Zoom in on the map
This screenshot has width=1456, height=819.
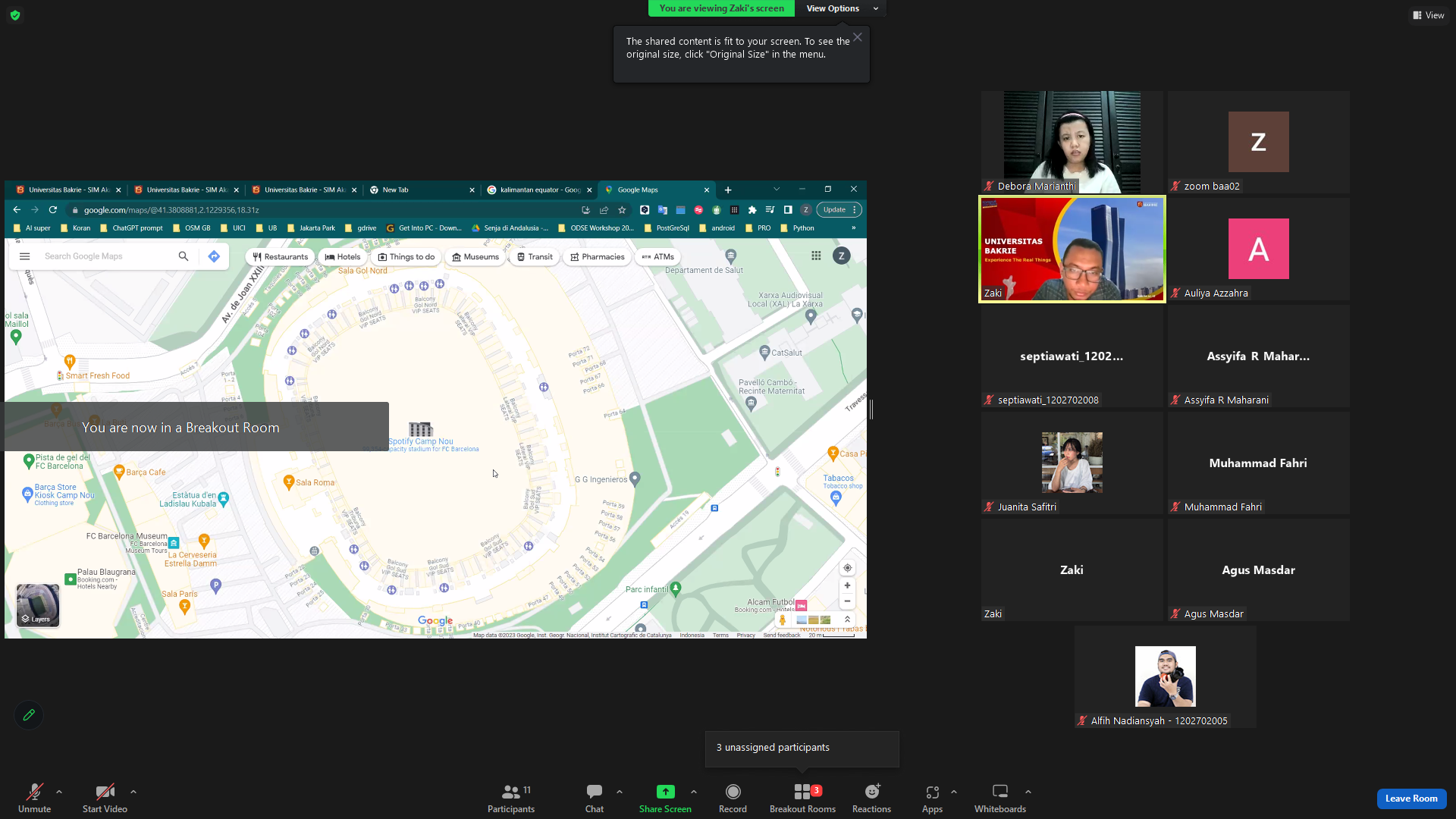point(847,585)
